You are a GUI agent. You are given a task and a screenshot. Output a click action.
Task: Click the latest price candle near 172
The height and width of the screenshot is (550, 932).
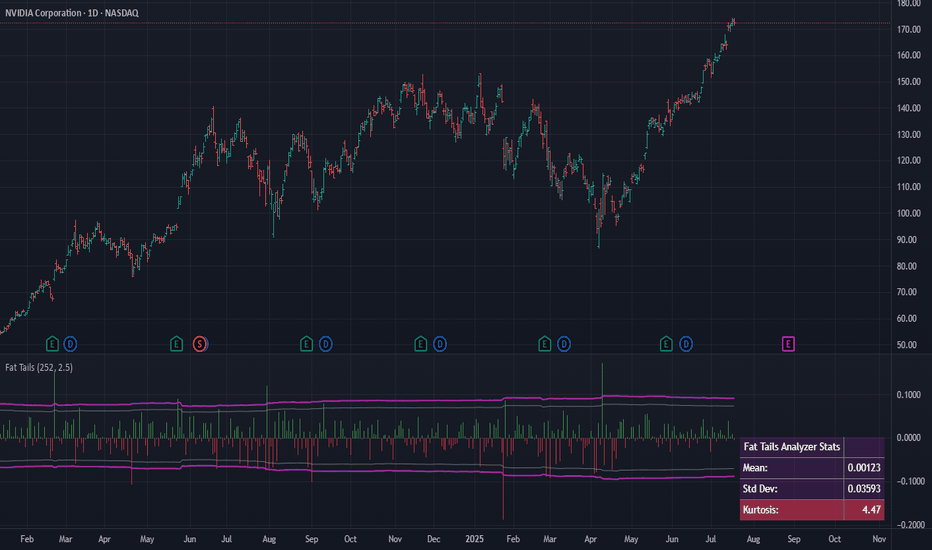click(x=733, y=22)
